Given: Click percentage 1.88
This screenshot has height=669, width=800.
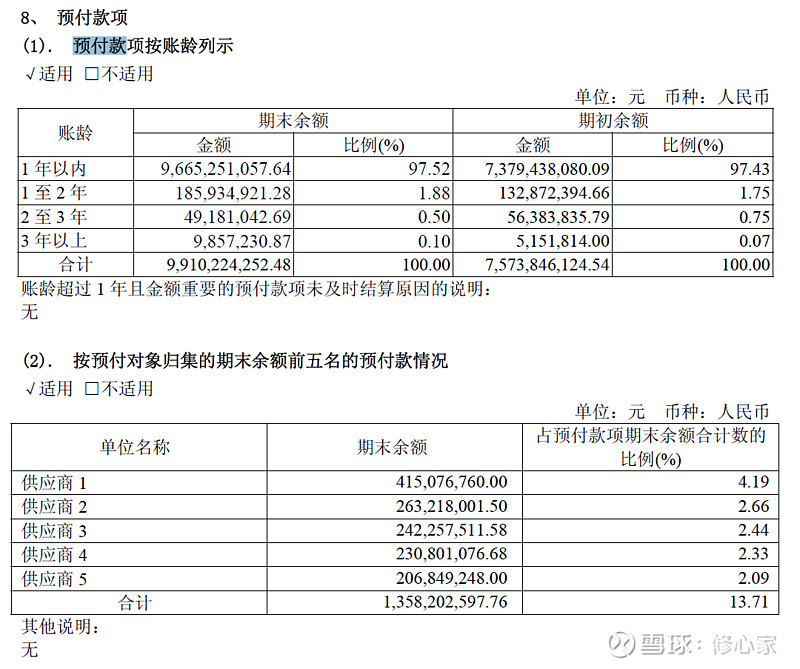Looking at the screenshot, I should (434, 193).
